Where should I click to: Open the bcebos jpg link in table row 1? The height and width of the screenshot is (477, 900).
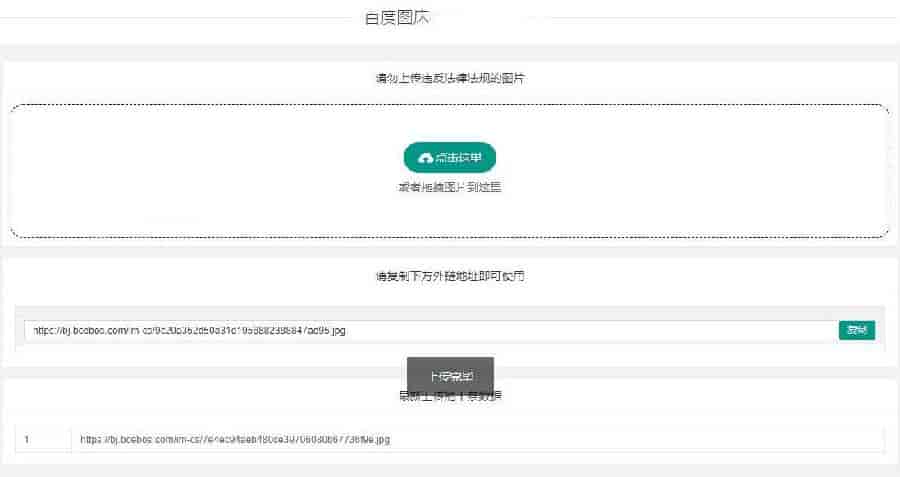pyautogui.click(x=235, y=439)
